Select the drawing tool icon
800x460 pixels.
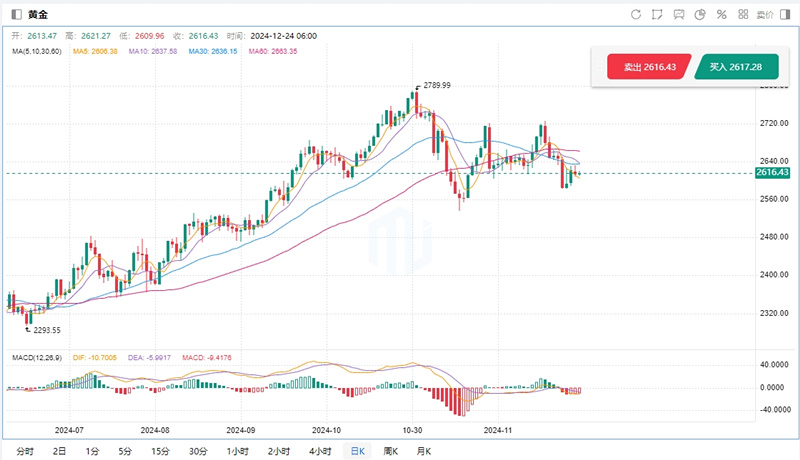click(657, 14)
